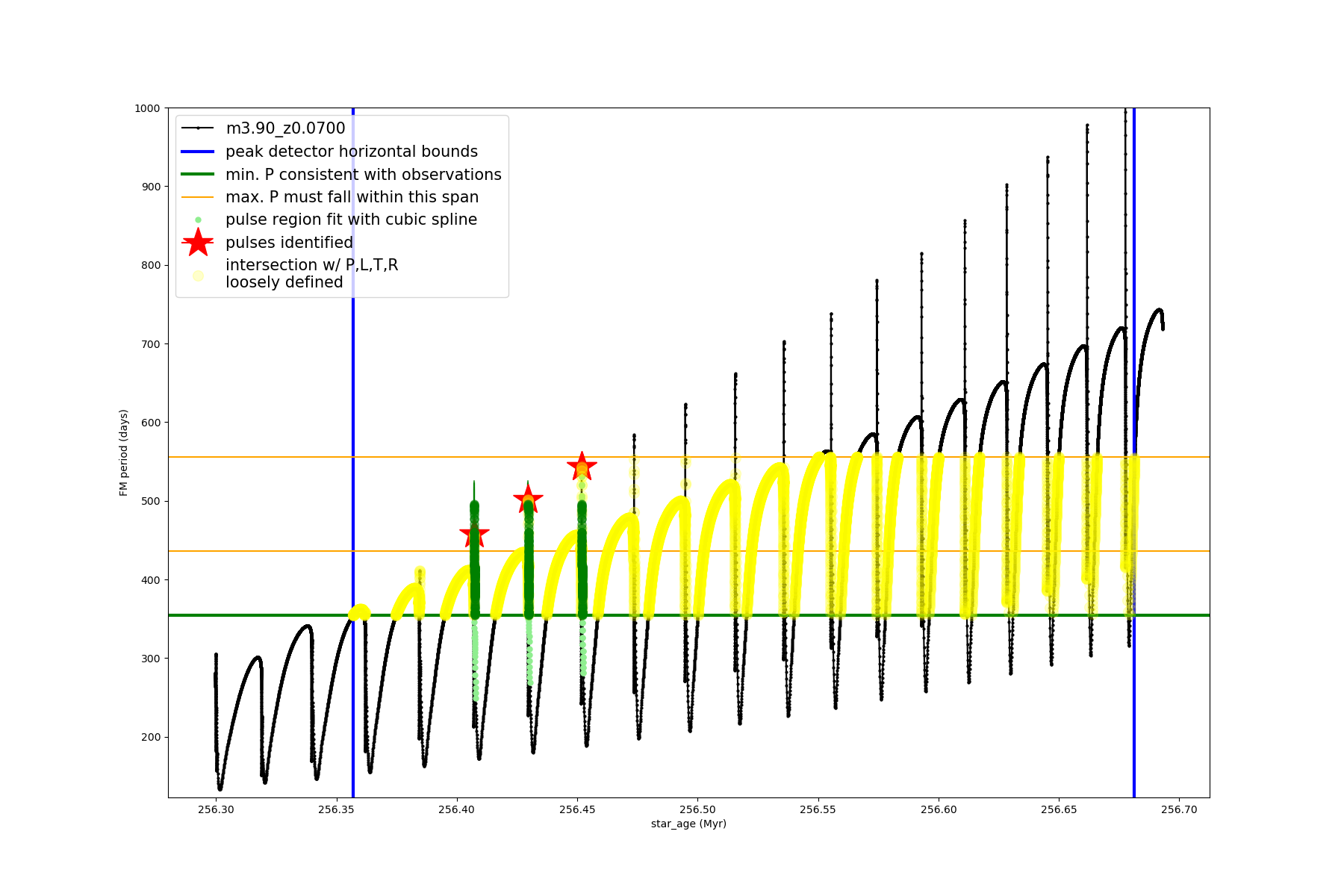Click the 'star_age (Myr)' x-axis label
This screenshot has height=896, width=1344.
pos(688,824)
